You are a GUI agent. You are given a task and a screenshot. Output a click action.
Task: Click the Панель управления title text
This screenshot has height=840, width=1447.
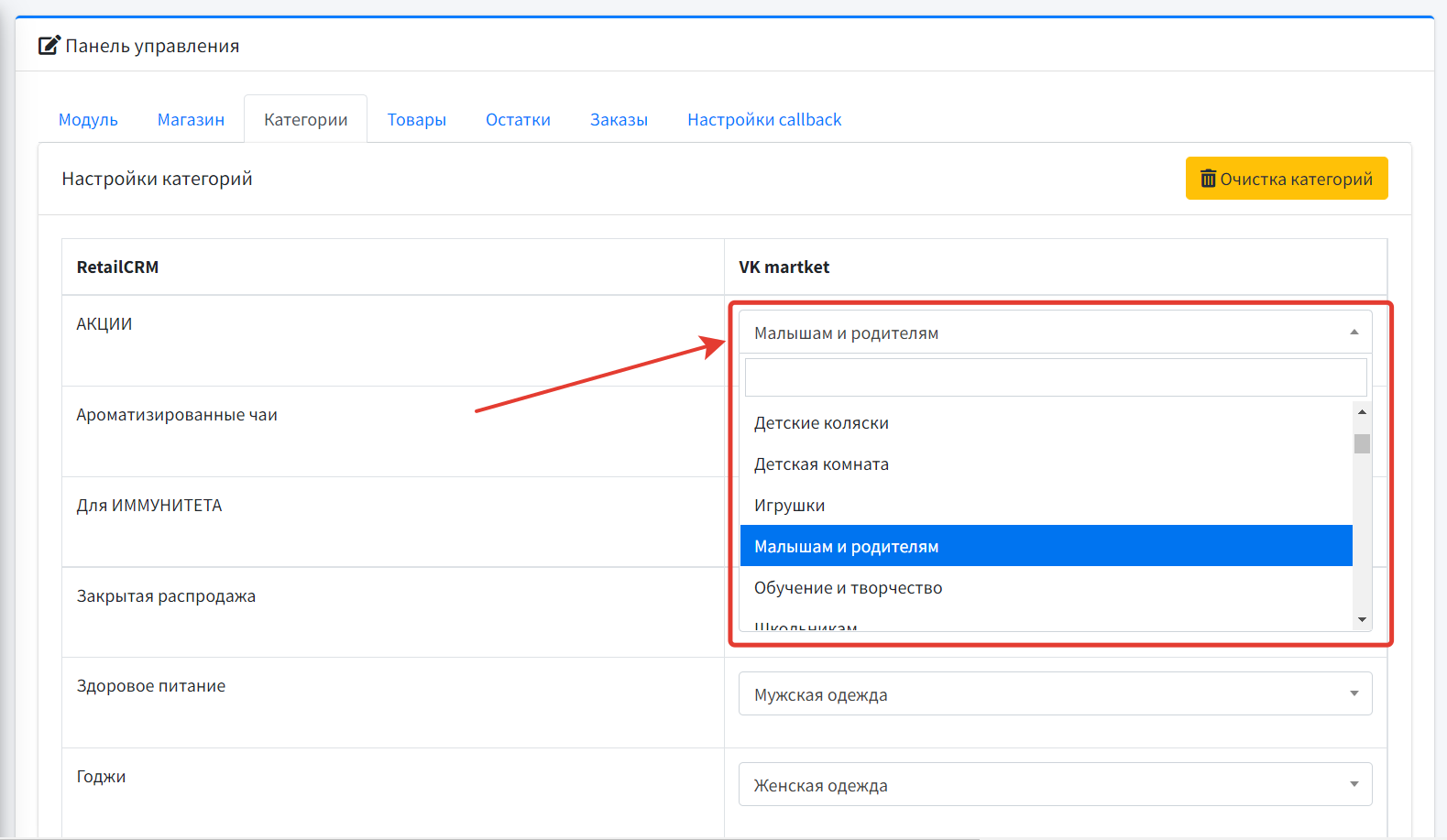(152, 46)
